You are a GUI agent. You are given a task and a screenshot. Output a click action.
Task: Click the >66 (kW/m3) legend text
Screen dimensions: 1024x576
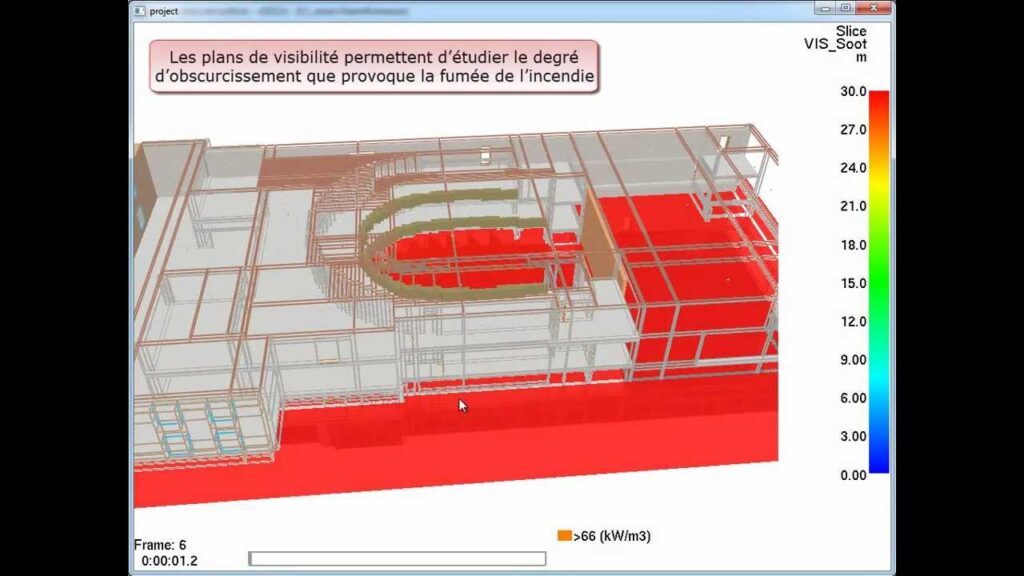coord(613,536)
